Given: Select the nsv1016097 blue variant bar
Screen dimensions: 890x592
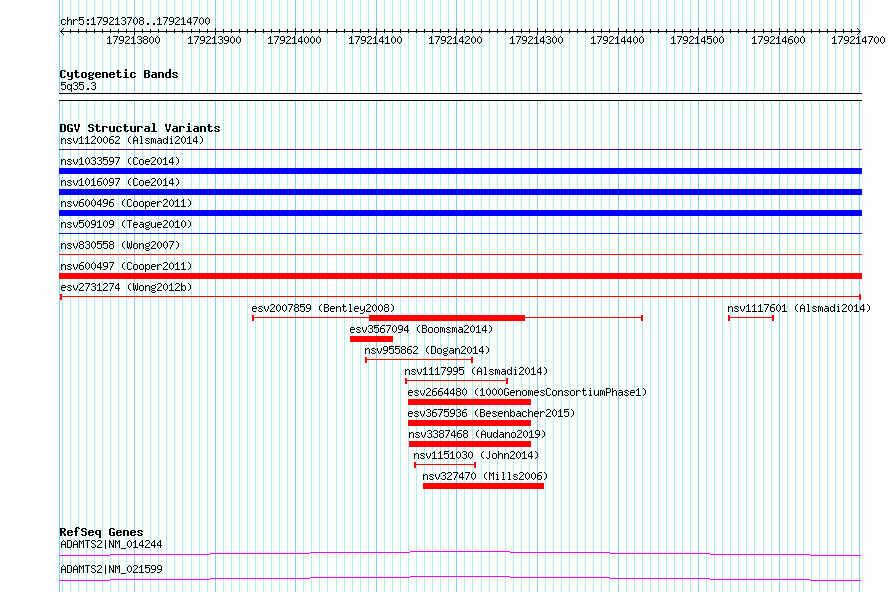Looking at the screenshot, I should pyautogui.click(x=460, y=192).
